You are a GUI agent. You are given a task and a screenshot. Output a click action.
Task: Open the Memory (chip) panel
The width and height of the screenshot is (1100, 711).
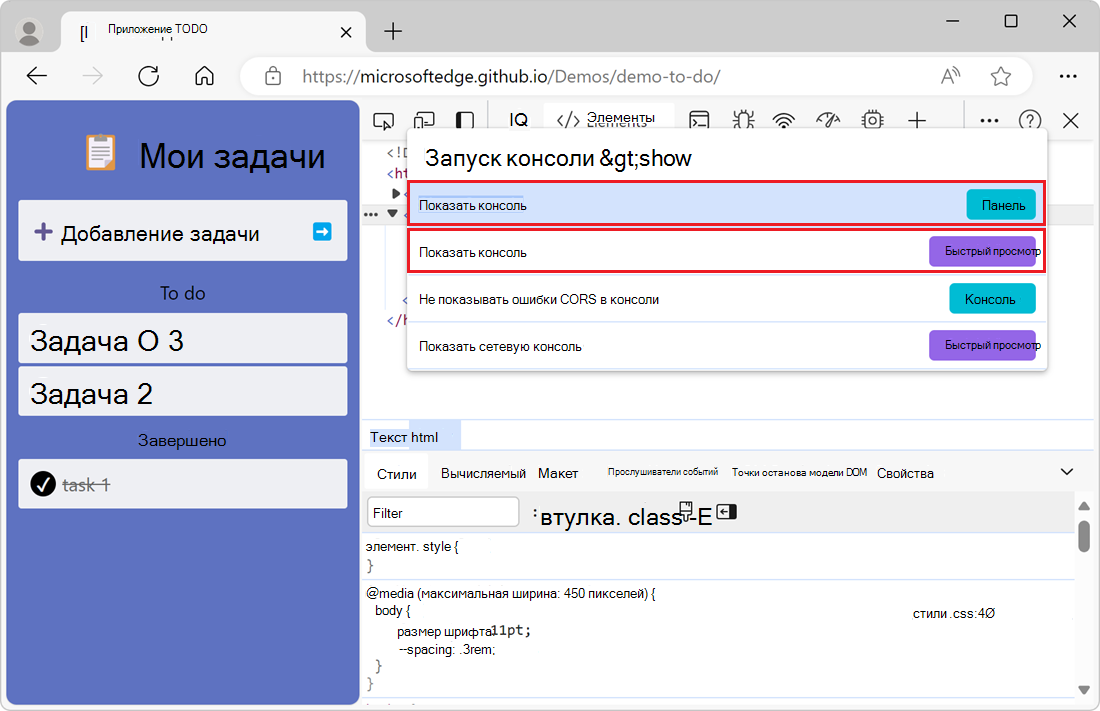point(871,120)
